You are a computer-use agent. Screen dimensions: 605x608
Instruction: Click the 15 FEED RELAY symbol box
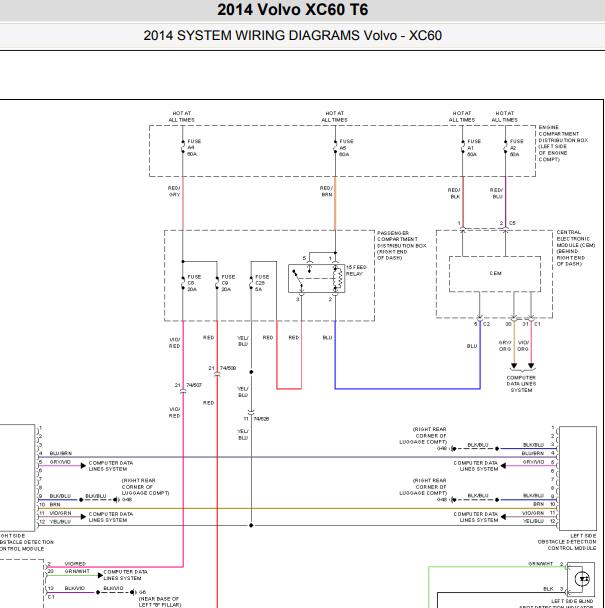(316, 278)
